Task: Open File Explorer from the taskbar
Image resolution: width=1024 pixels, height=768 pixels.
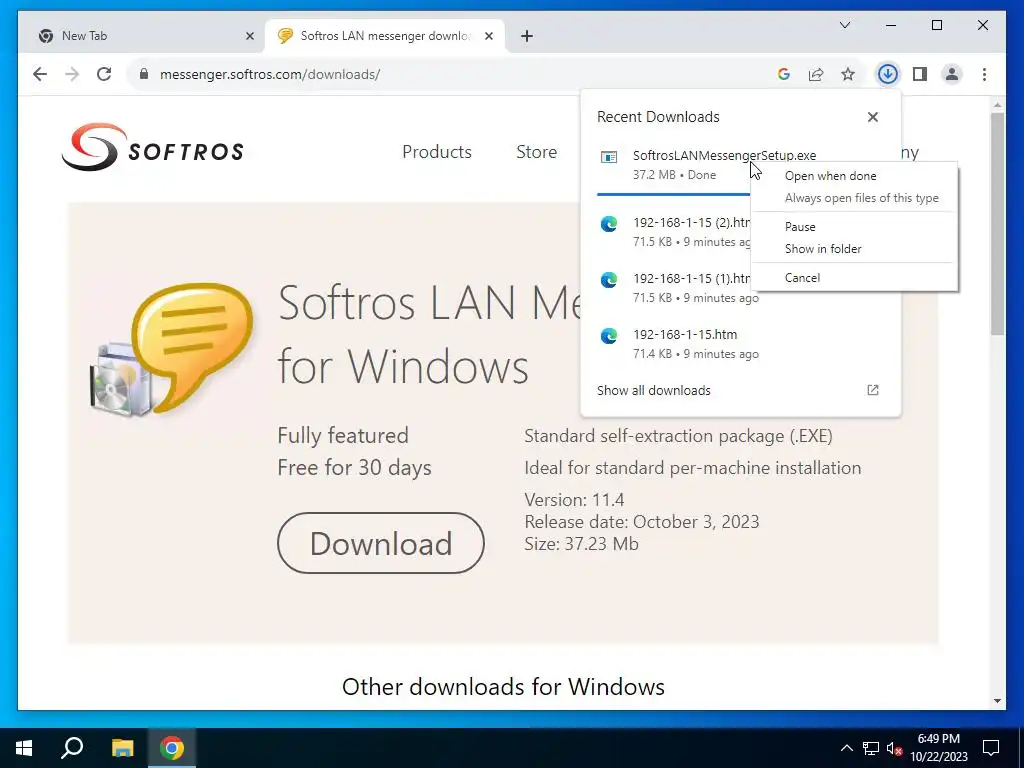Action: point(122,748)
